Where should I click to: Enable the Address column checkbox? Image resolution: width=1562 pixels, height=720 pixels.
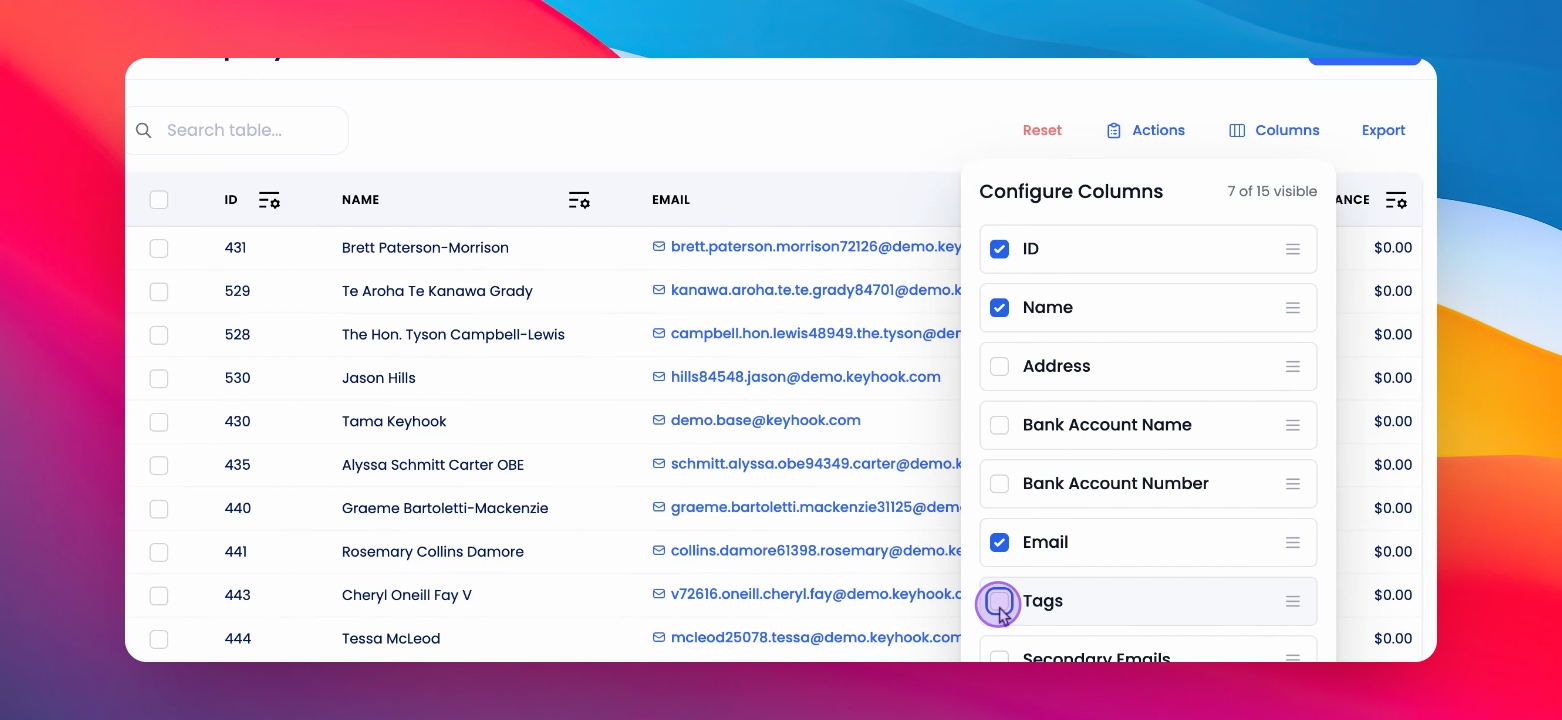(999, 367)
